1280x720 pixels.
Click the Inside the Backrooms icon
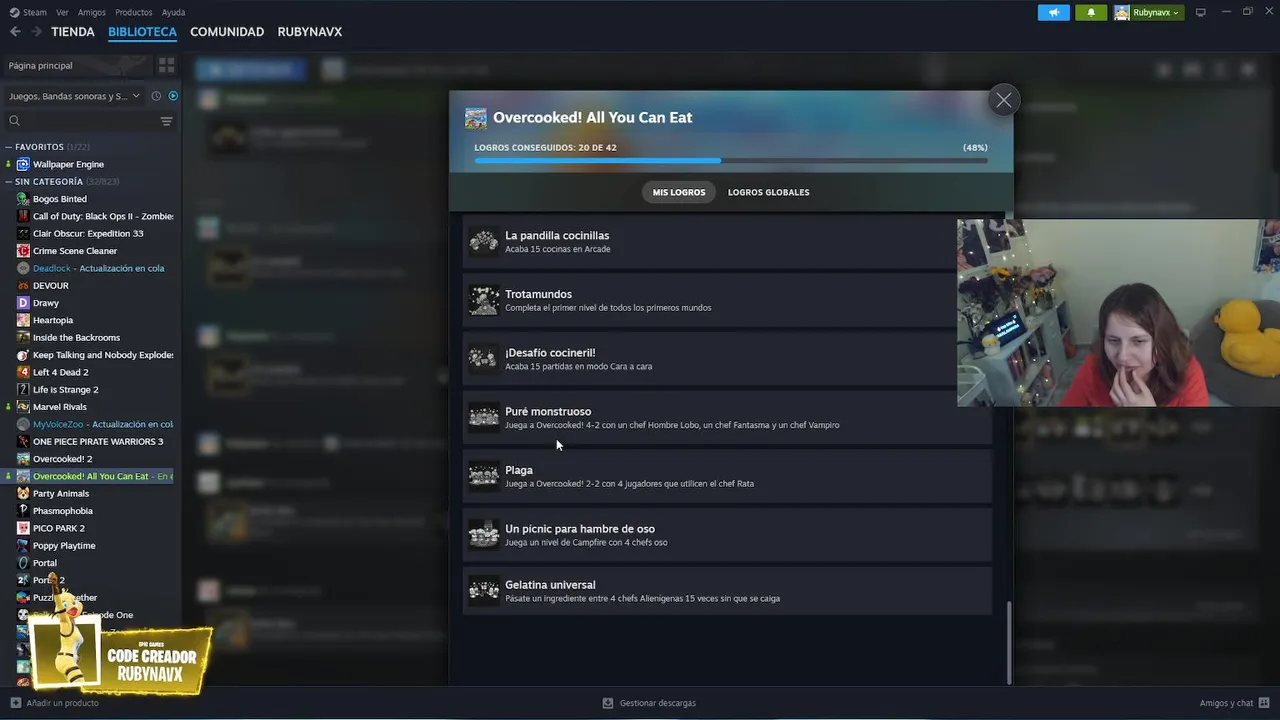(23, 337)
